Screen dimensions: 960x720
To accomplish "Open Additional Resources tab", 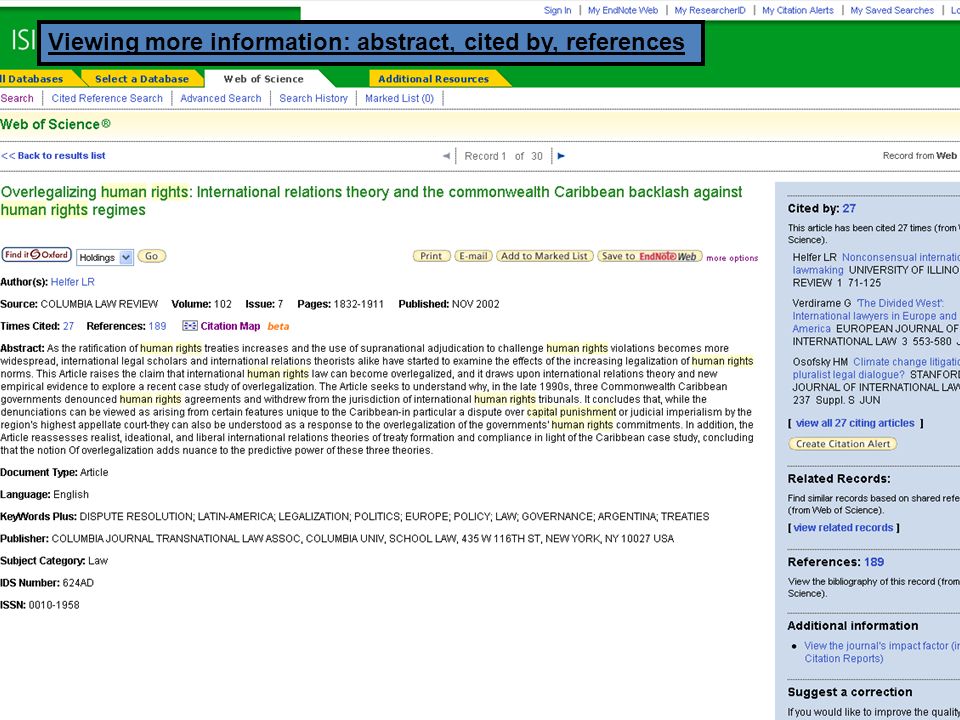I will pos(433,78).
